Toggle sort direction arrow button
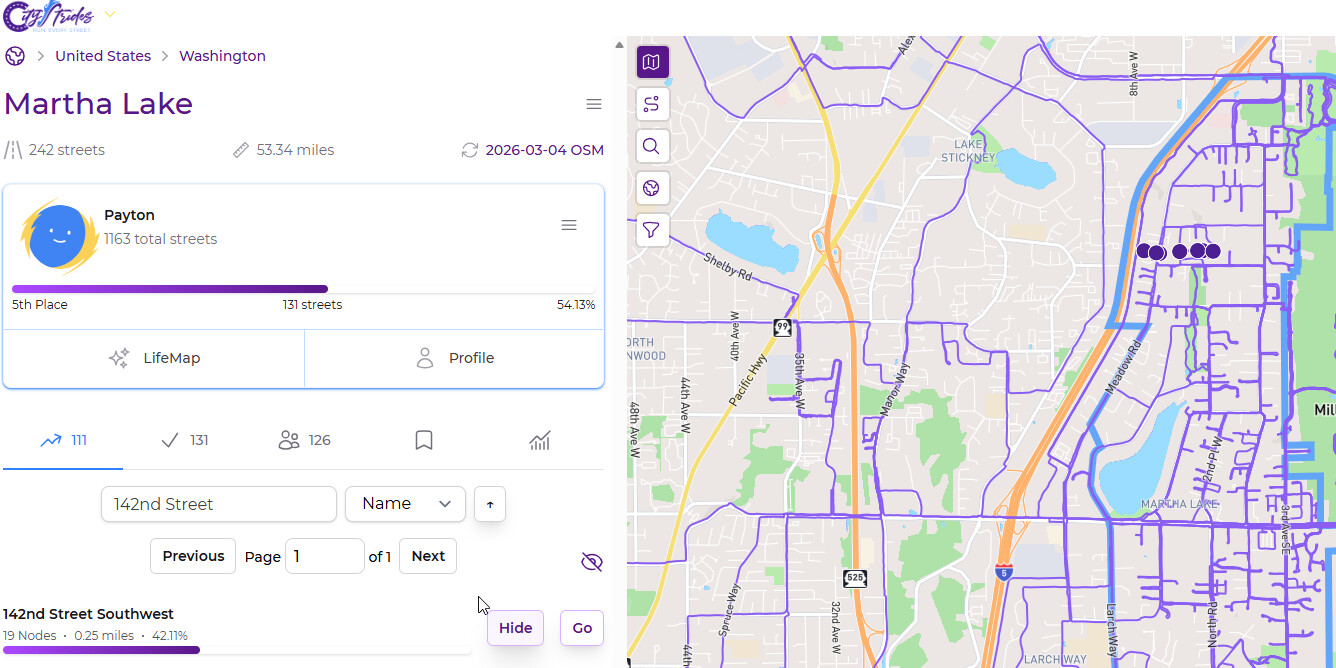The image size is (1336, 668). pyautogui.click(x=490, y=505)
